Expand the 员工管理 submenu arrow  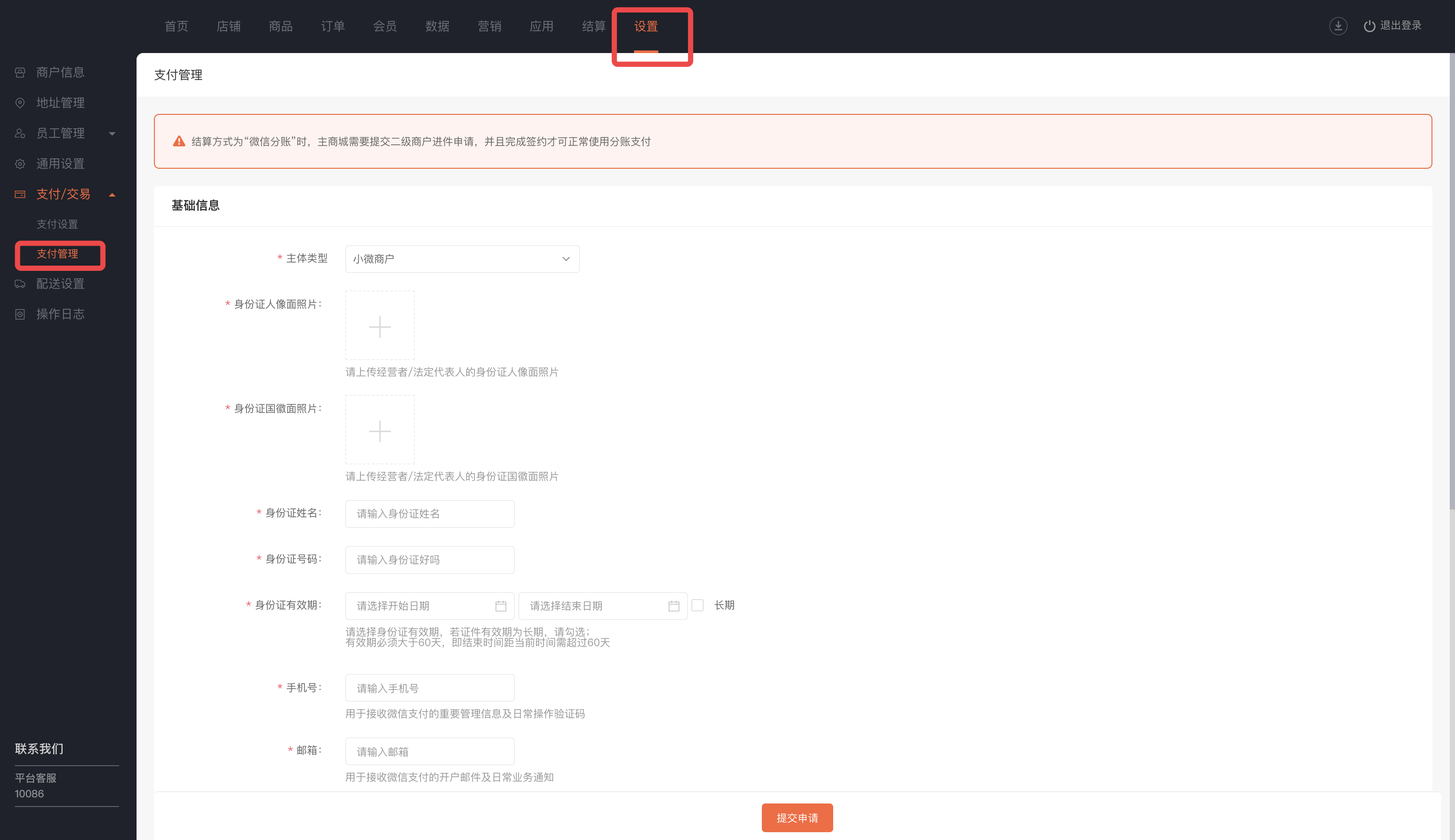[112, 134]
